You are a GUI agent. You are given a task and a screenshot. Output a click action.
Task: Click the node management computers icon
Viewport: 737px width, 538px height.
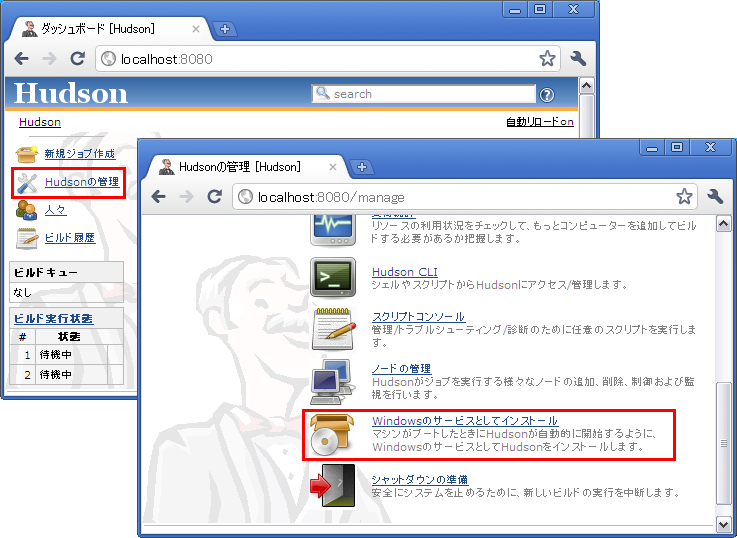click(332, 382)
